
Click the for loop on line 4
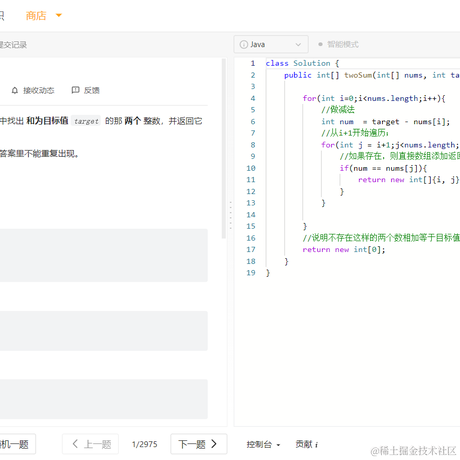(x=374, y=98)
